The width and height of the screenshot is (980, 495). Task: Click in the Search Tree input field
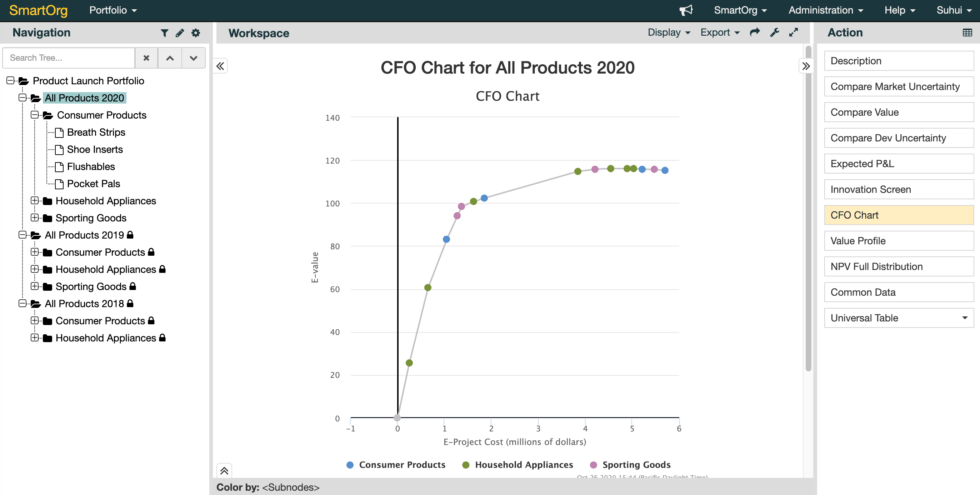pos(69,58)
